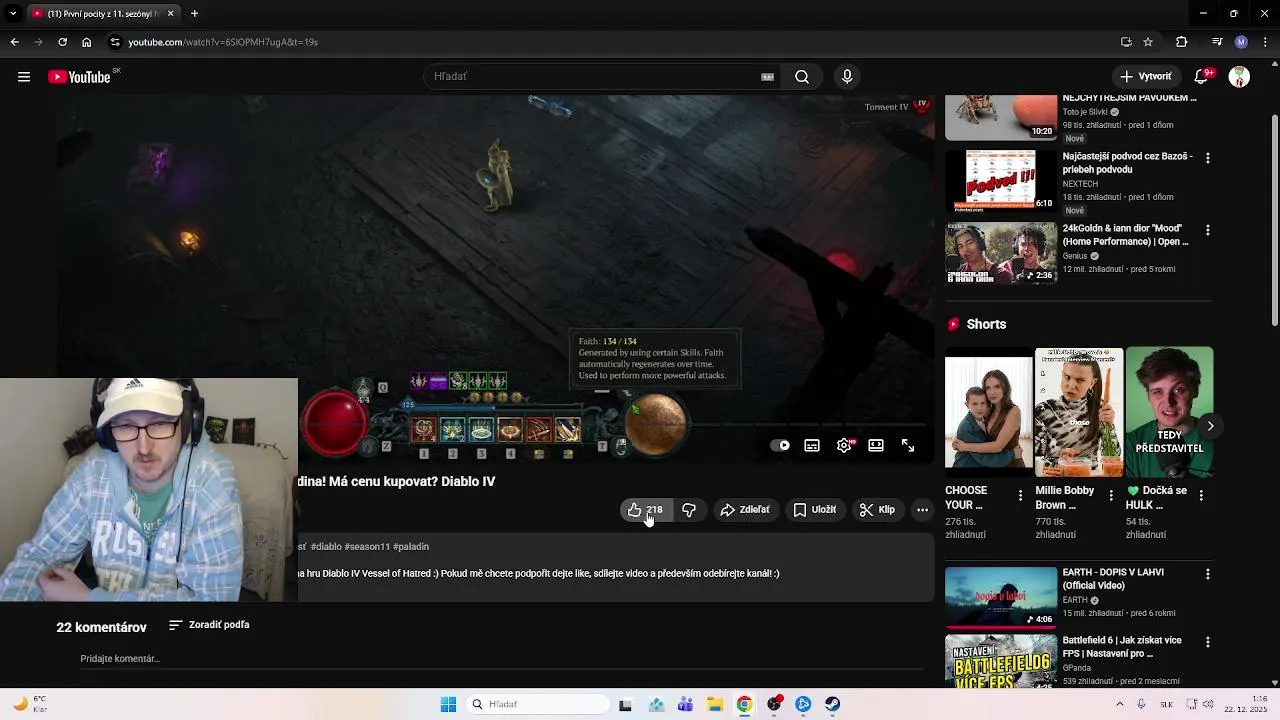Open options for 24kGoldn Mood video
Image resolution: width=1280 pixels, height=720 pixels.
[1208, 230]
